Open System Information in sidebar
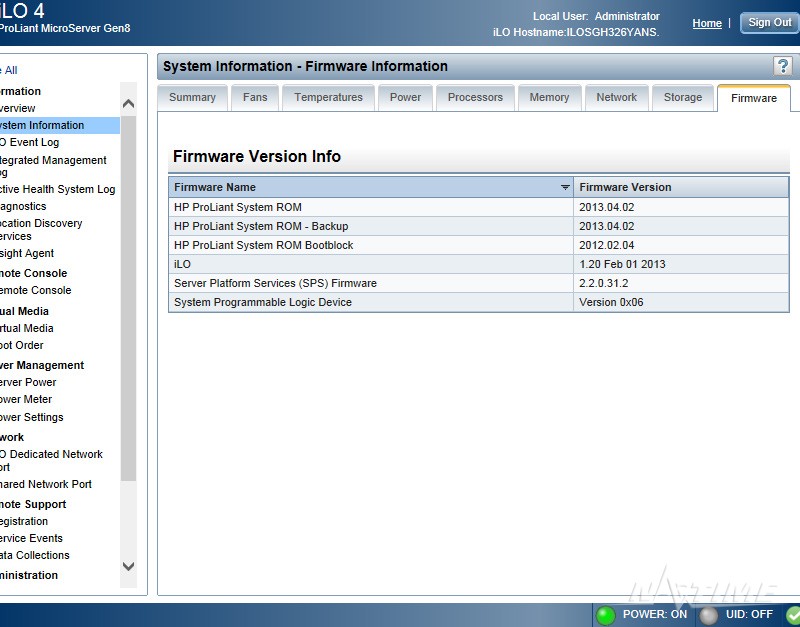The height and width of the screenshot is (627, 800). point(60,125)
